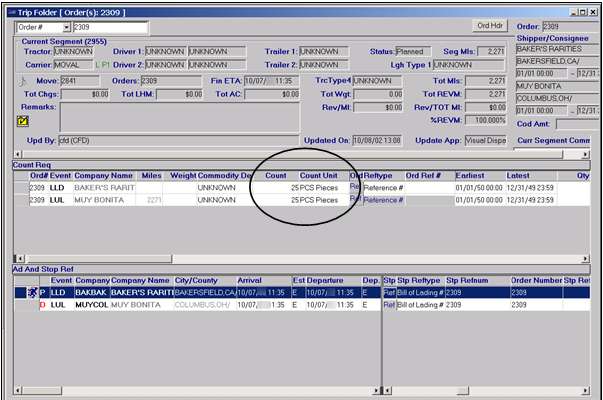Click the Ref button on the BAKER'S RARIT count row
603x400 pixels.
point(355,186)
